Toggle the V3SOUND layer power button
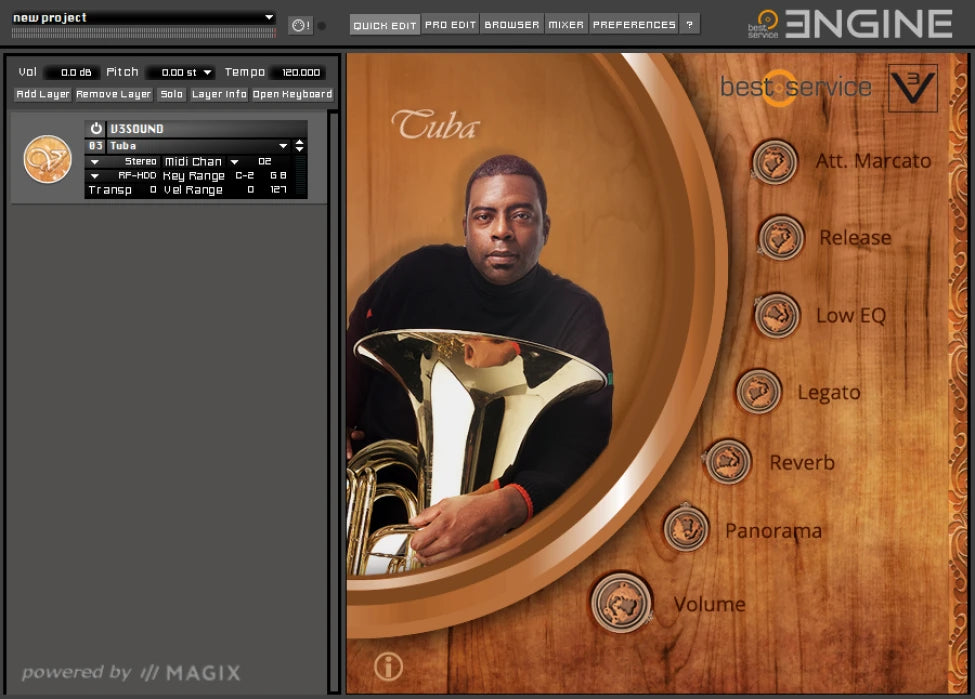The height and width of the screenshot is (699, 975). 96,129
